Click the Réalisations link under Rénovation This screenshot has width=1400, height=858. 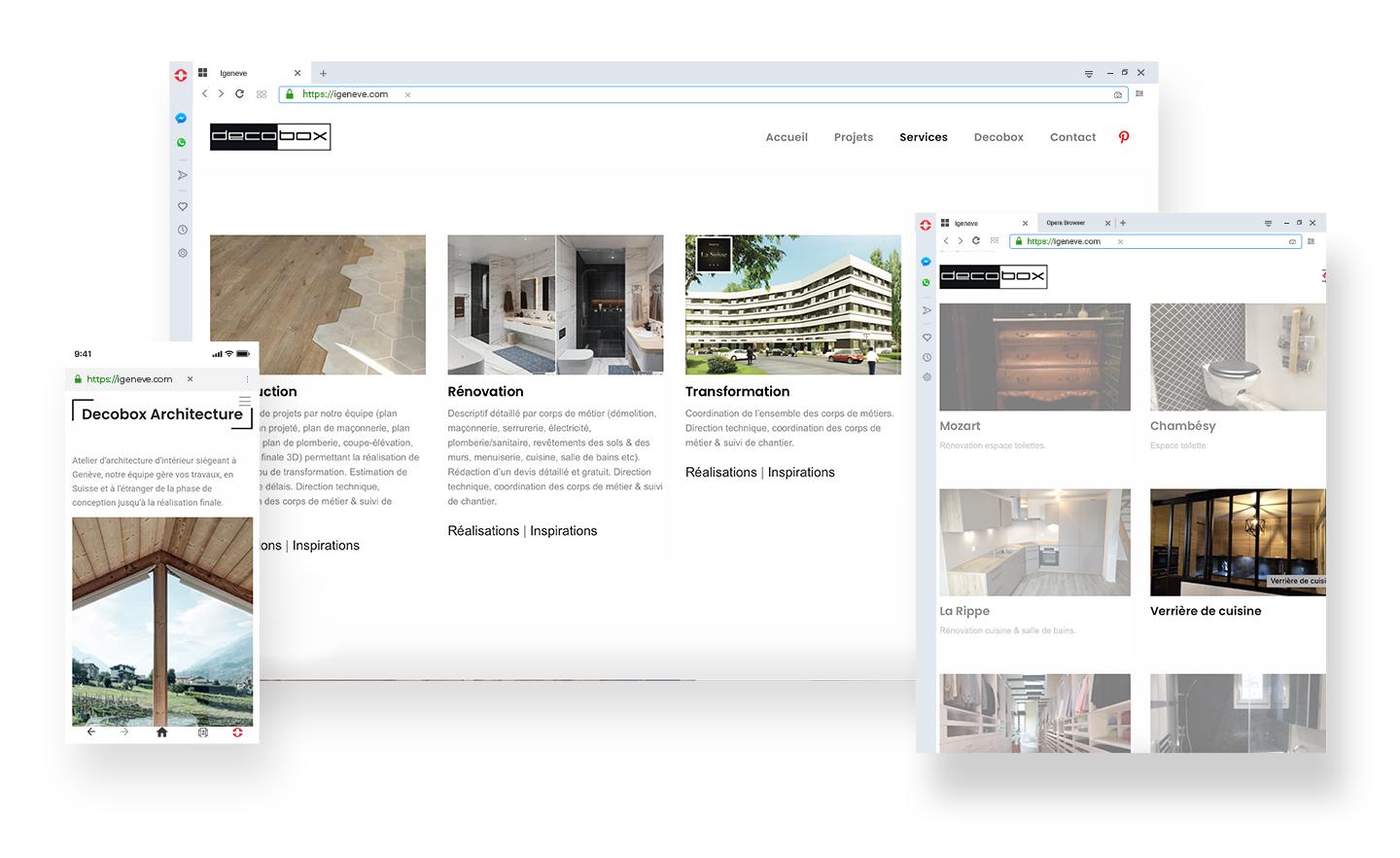coord(483,531)
